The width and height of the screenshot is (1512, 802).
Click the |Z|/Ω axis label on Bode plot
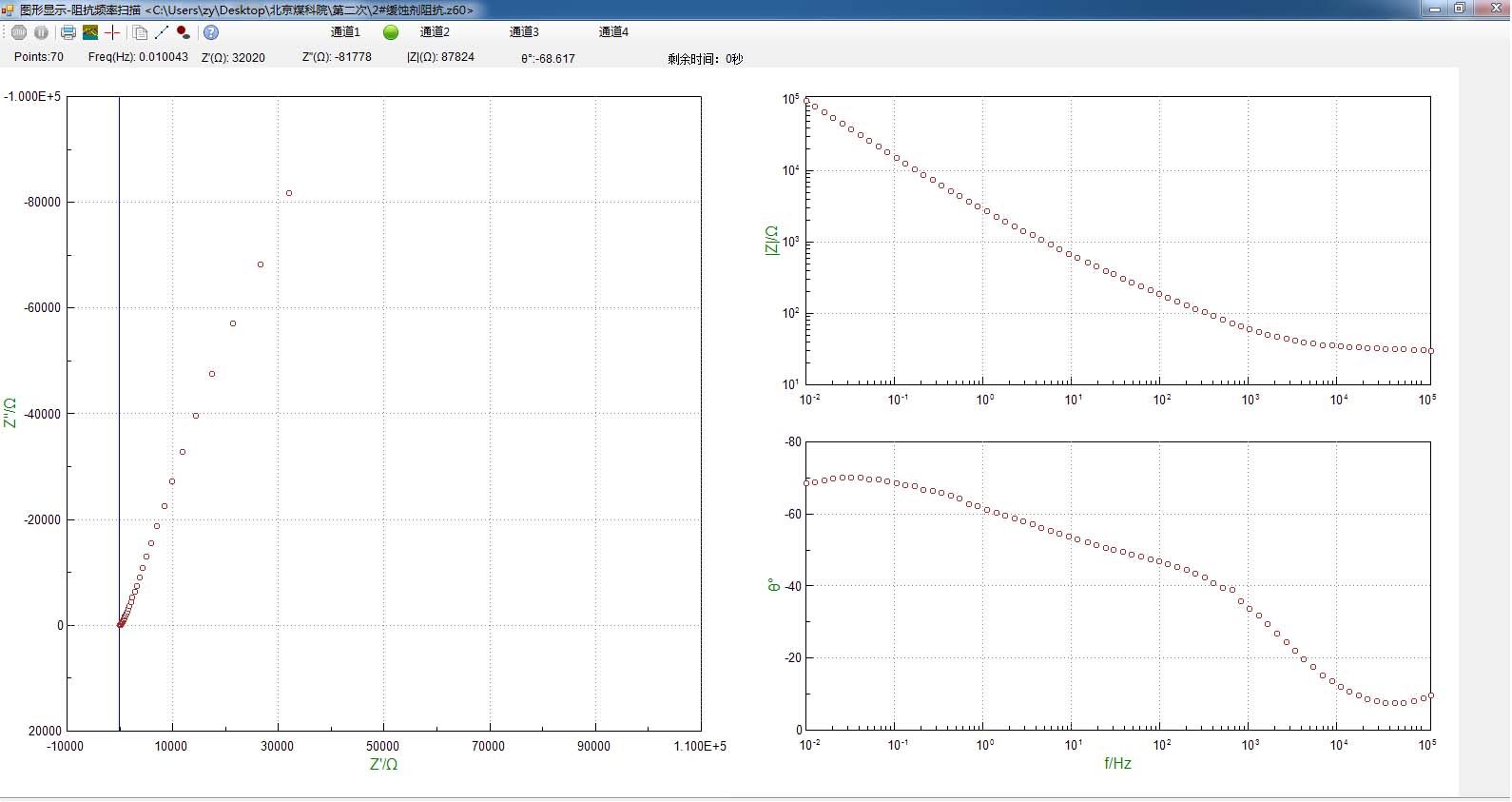tap(771, 240)
